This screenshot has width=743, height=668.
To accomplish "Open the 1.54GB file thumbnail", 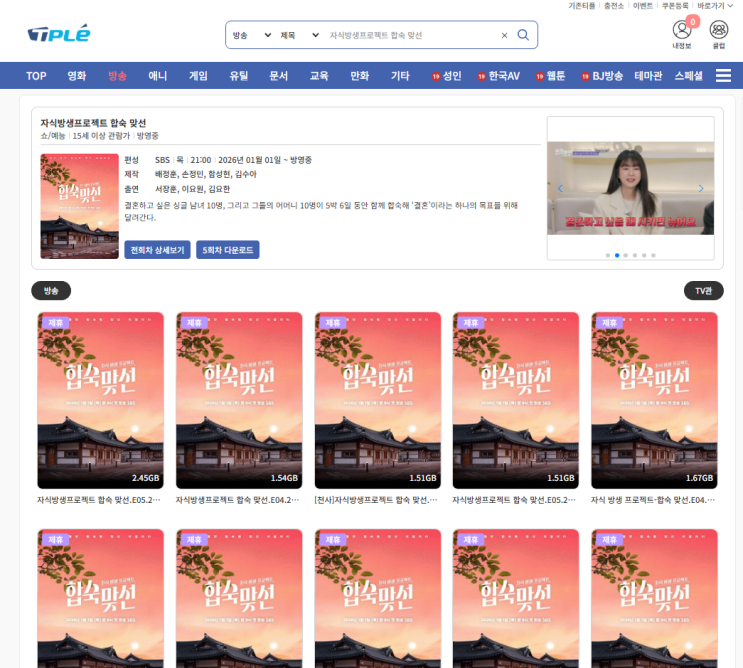I will (x=239, y=400).
